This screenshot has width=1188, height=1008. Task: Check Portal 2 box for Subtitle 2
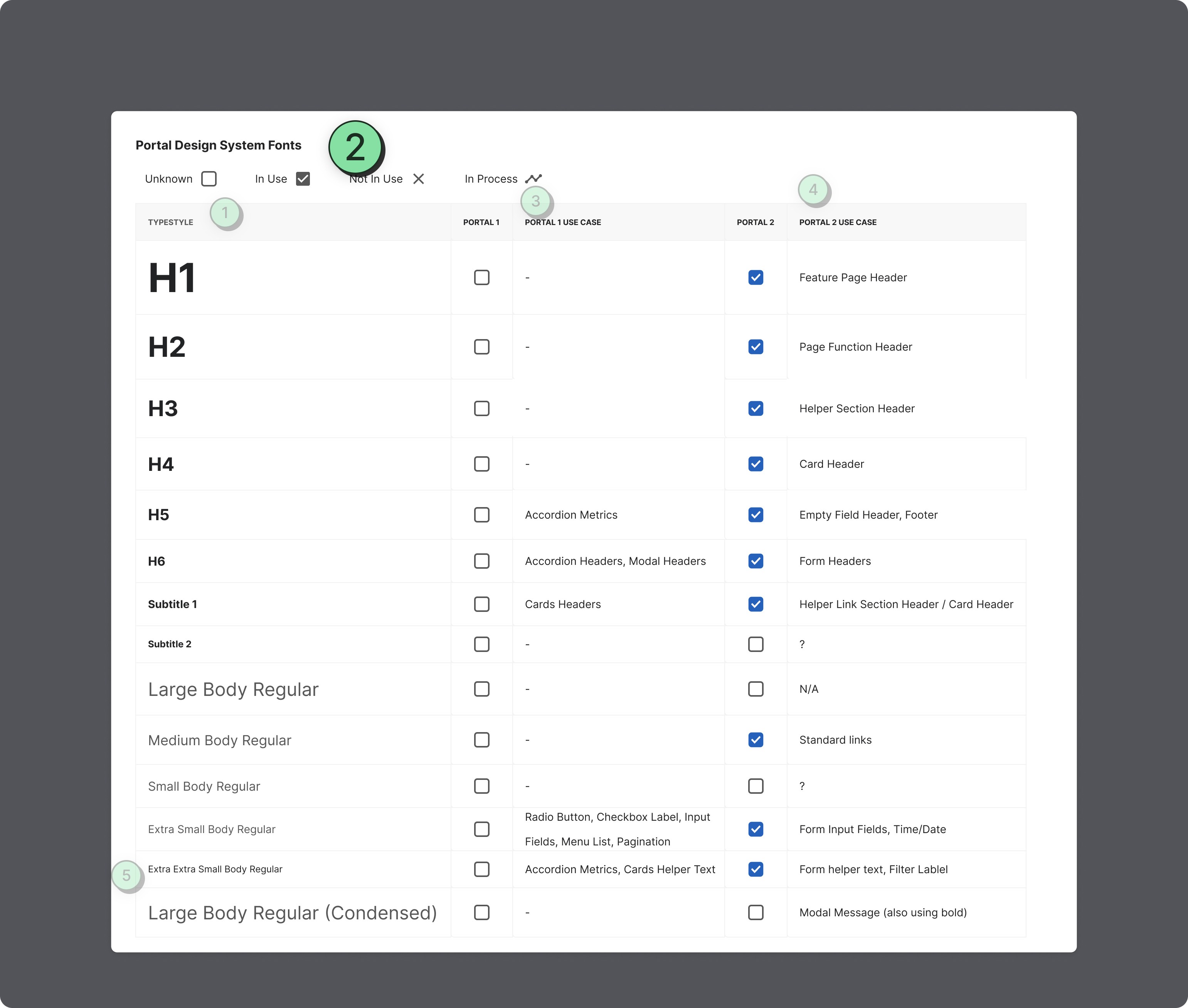755,644
